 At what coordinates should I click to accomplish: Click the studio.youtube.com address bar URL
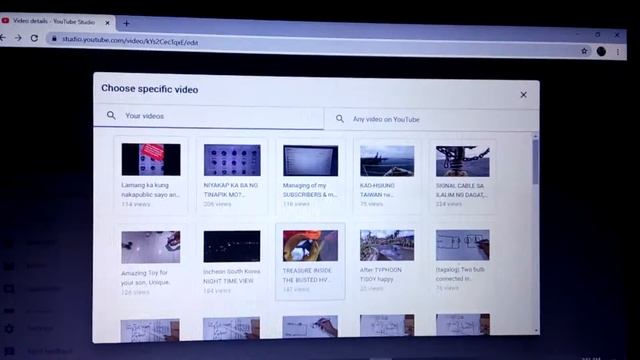point(130,41)
